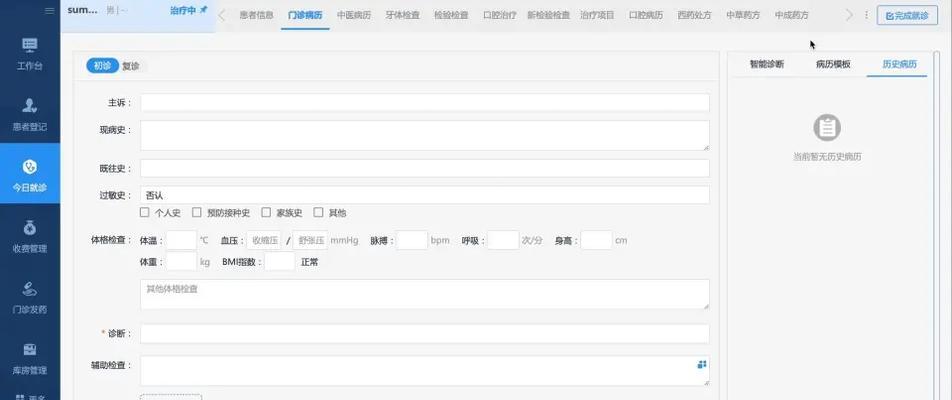Check the 家族史 checkbox
The width and height of the screenshot is (952, 400).
[266, 212]
